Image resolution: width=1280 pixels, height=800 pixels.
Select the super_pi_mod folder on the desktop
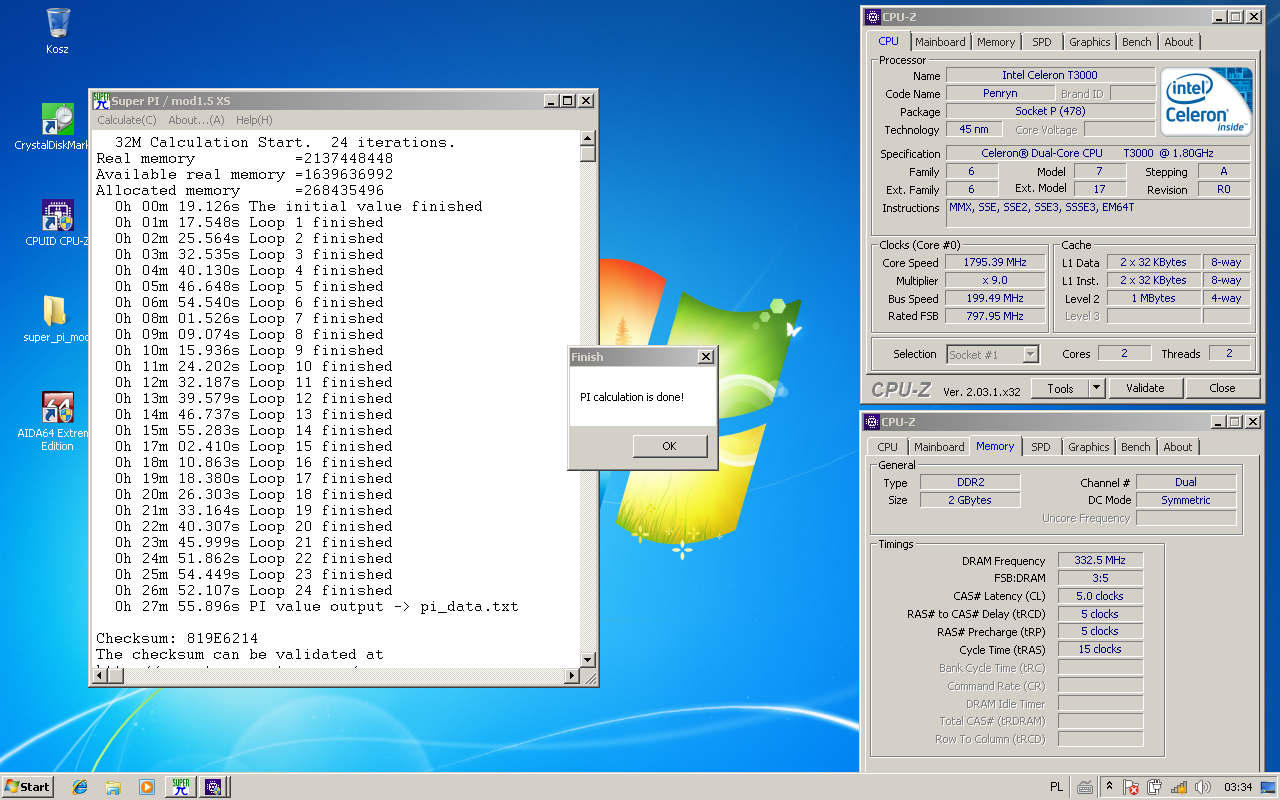pos(57,318)
